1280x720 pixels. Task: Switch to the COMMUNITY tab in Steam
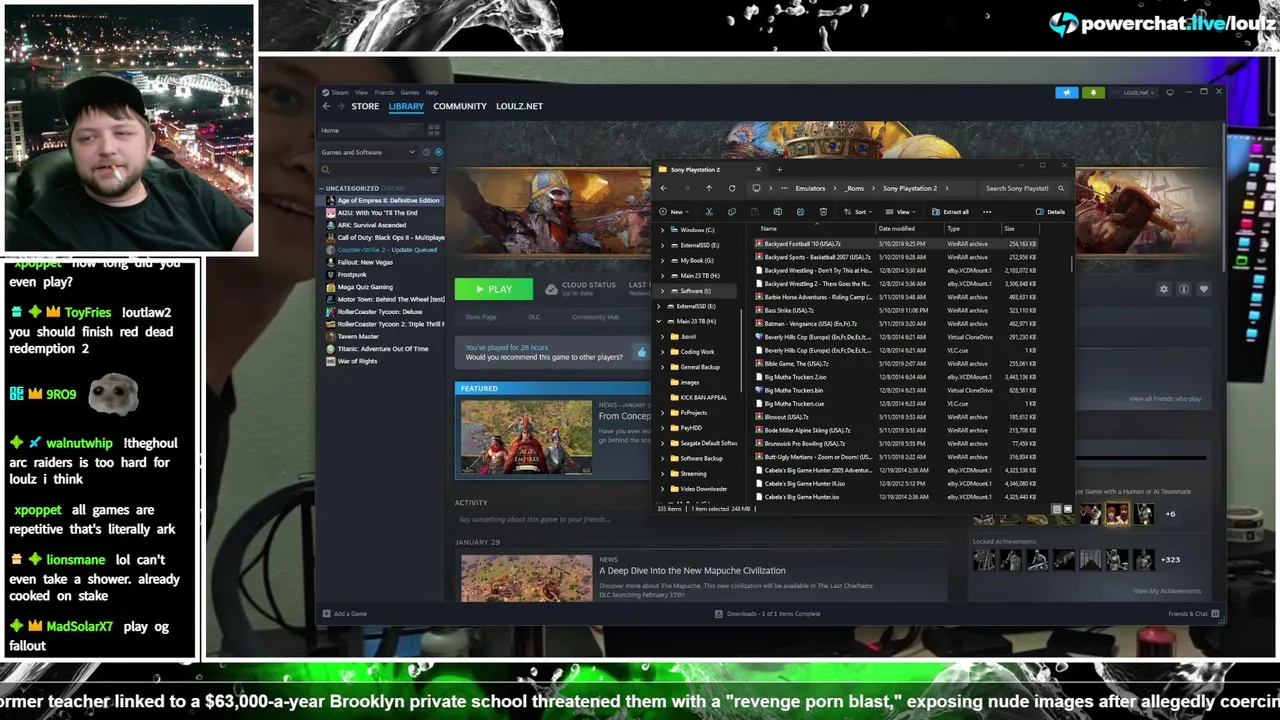click(460, 106)
